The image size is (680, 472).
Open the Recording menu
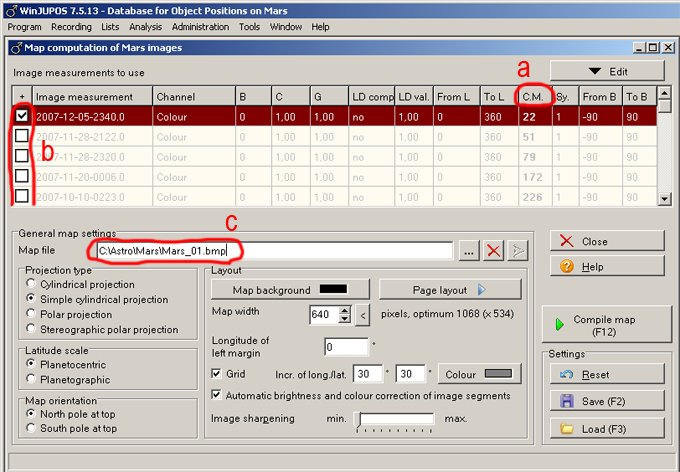(71, 27)
